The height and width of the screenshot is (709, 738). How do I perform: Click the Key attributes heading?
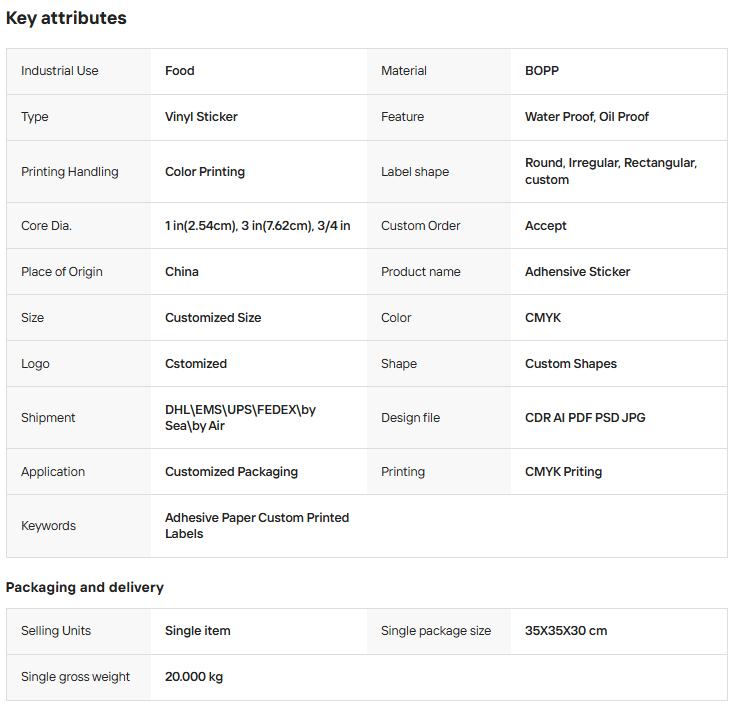tap(66, 18)
